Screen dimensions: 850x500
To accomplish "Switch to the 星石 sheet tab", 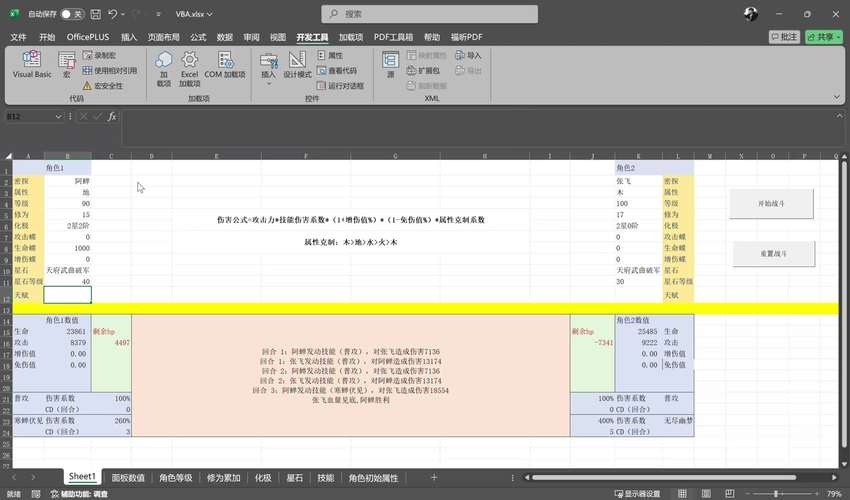I will tap(294, 478).
